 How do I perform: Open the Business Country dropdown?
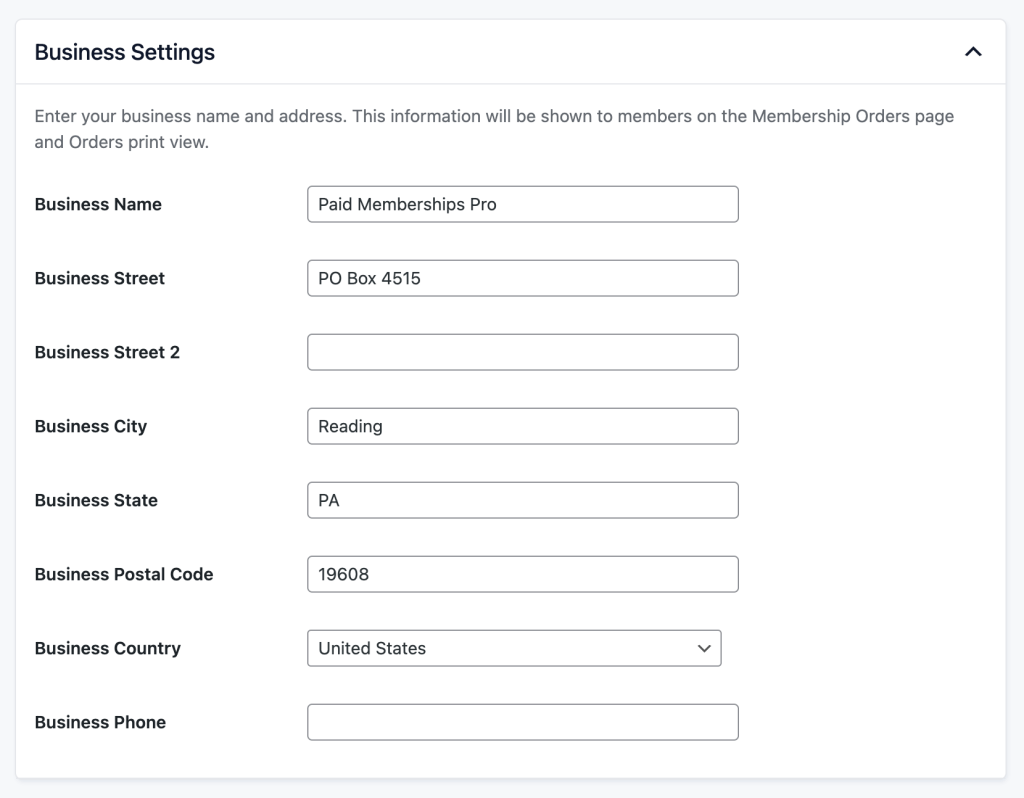514,648
